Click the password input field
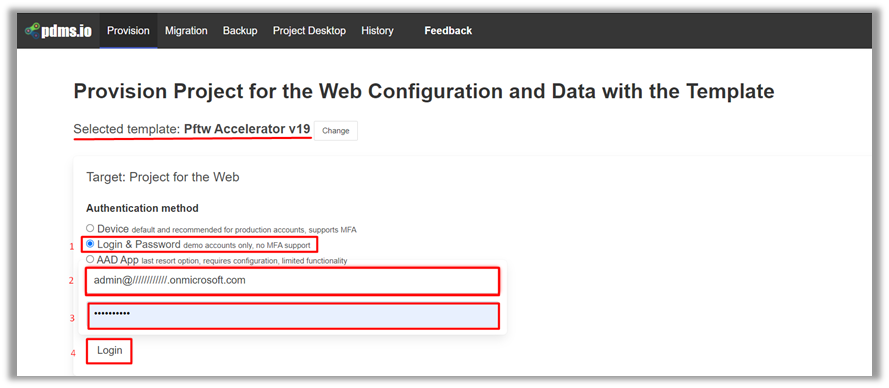This screenshot has height=388, width=889. point(293,316)
